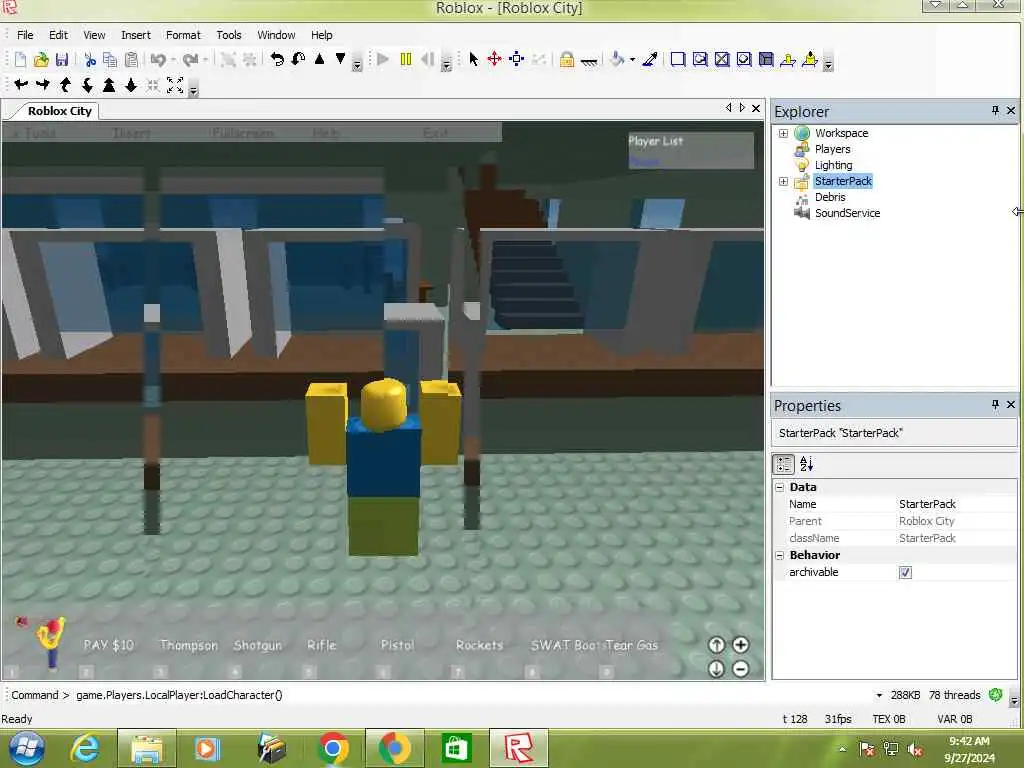Rotate selection with curved rotate arrow icon

coord(277,59)
